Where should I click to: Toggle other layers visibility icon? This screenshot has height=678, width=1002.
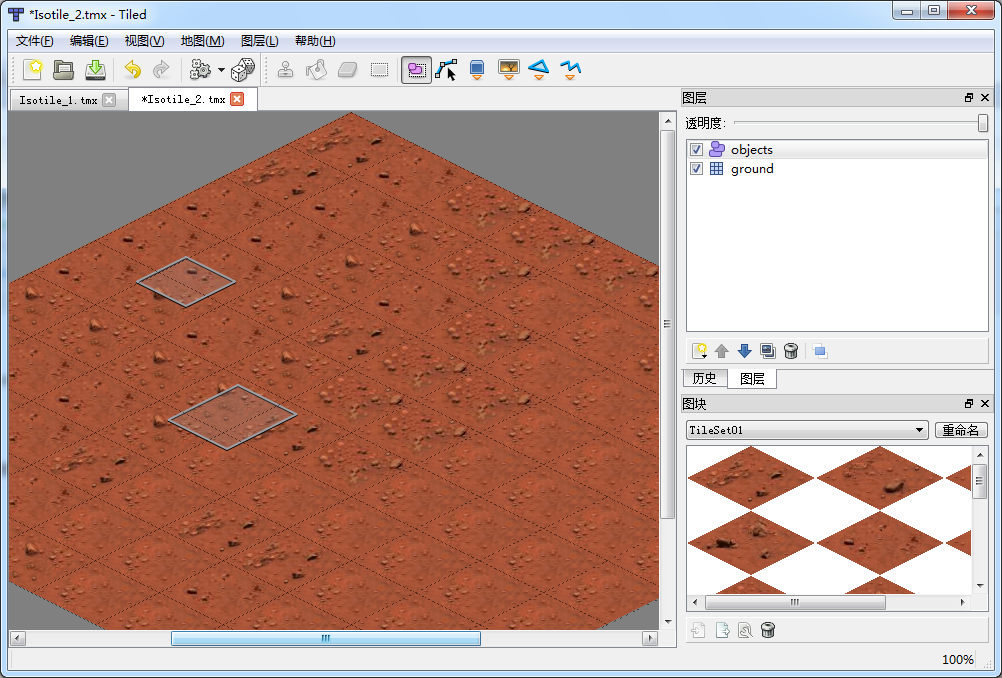820,351
